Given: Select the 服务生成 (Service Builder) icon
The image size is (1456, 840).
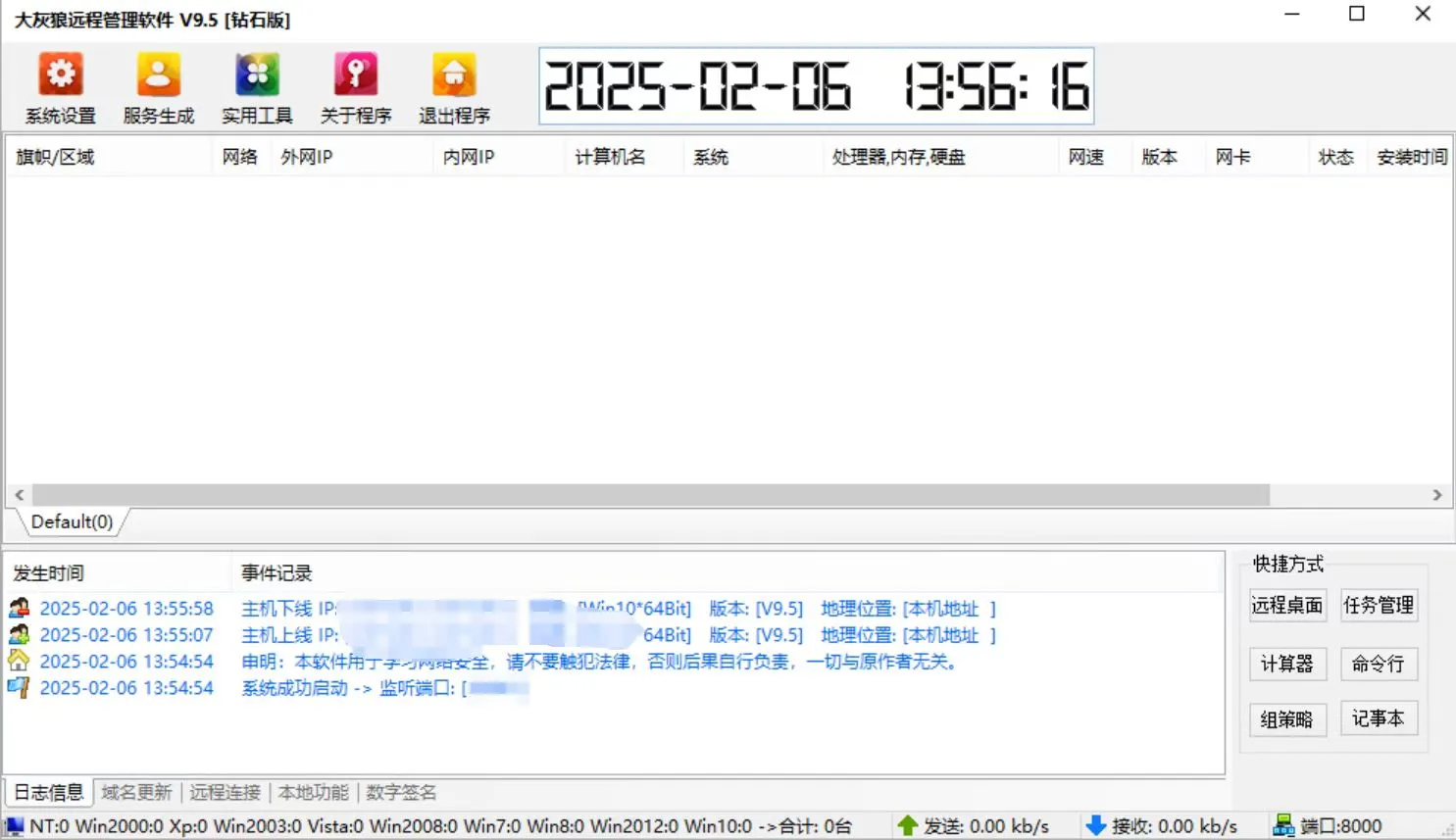Looking at the screenshot, I should click(158, 86).
